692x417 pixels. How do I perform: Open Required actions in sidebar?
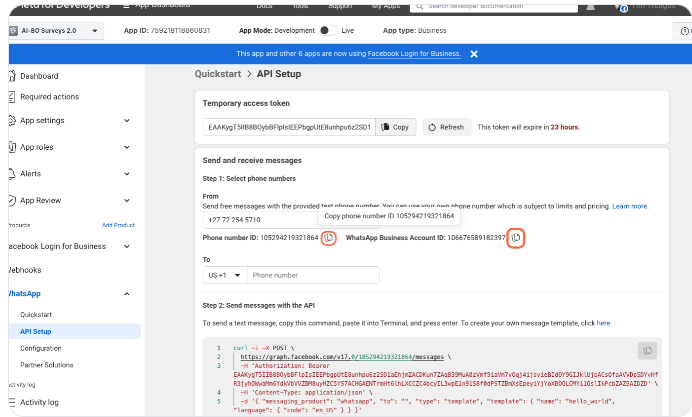[49, 97]
